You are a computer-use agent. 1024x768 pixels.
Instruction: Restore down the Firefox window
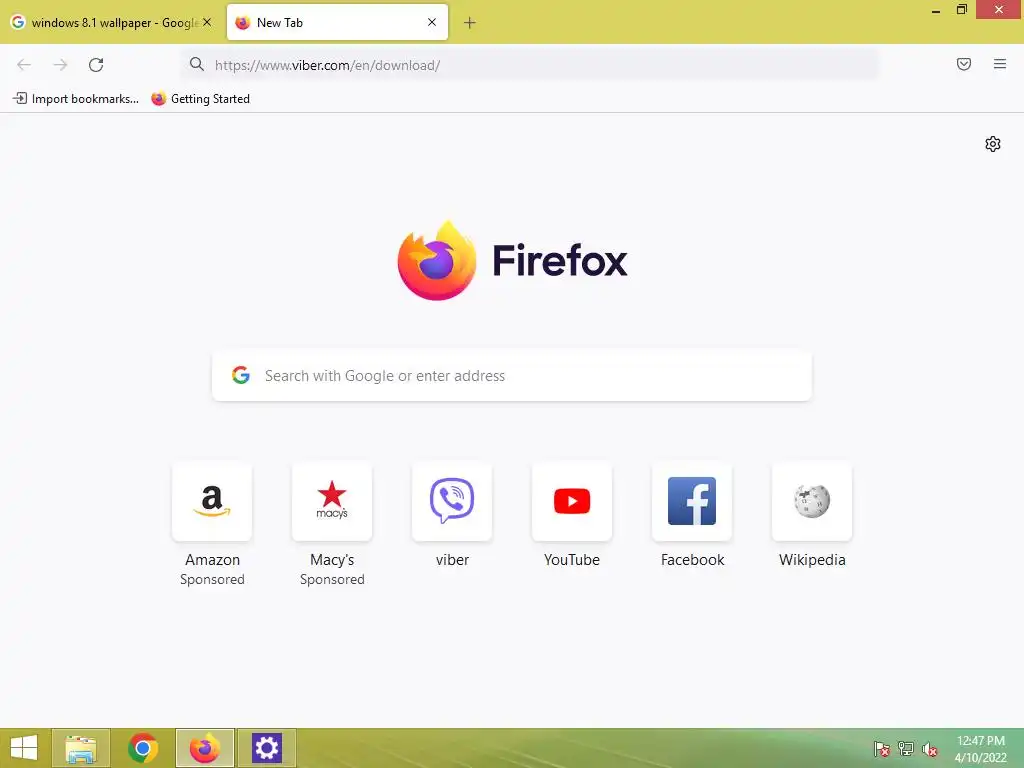coord(962,10)
